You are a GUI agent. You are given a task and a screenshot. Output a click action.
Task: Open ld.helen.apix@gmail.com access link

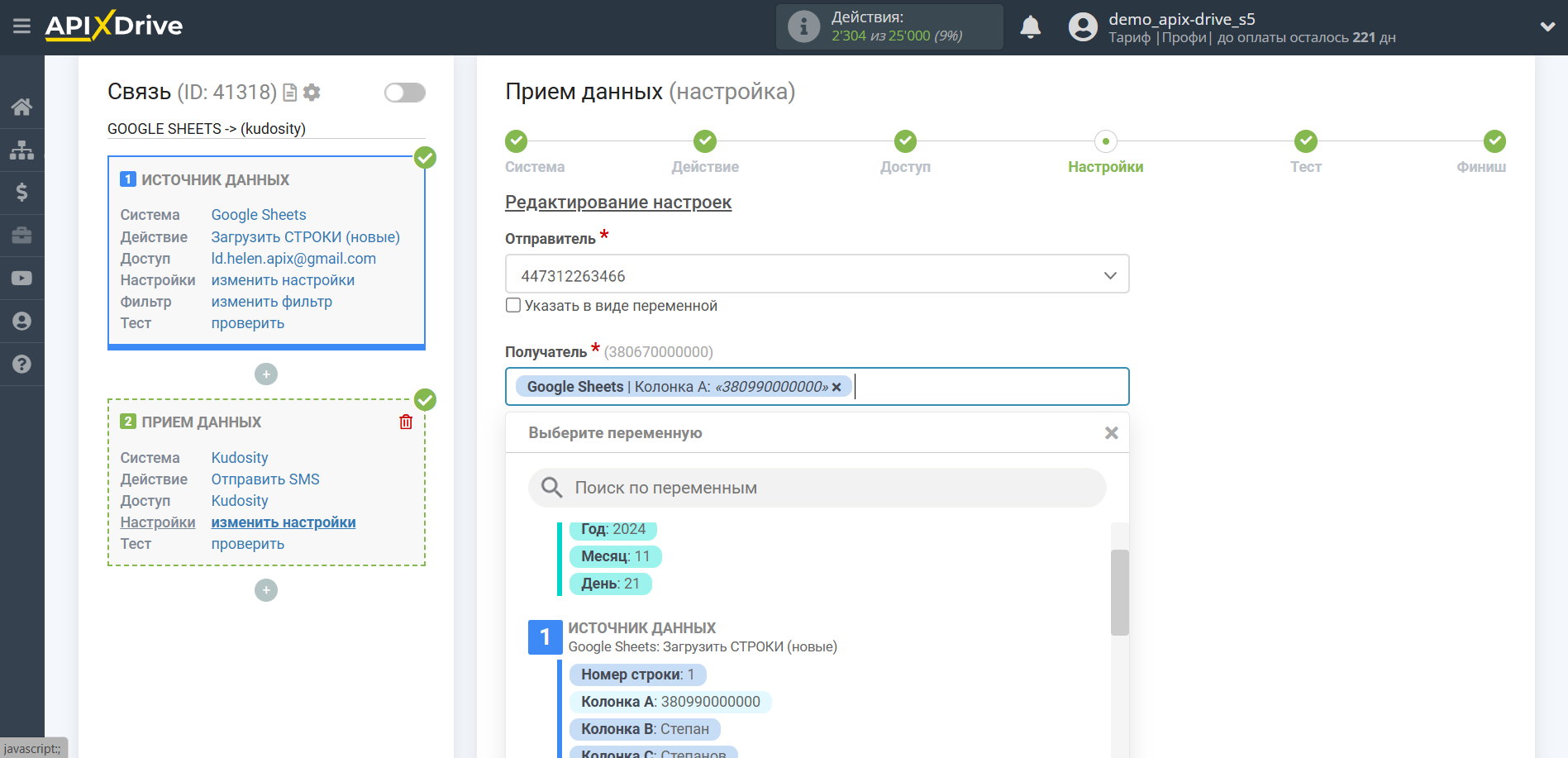pyautogui.click(x=293, y=259)
